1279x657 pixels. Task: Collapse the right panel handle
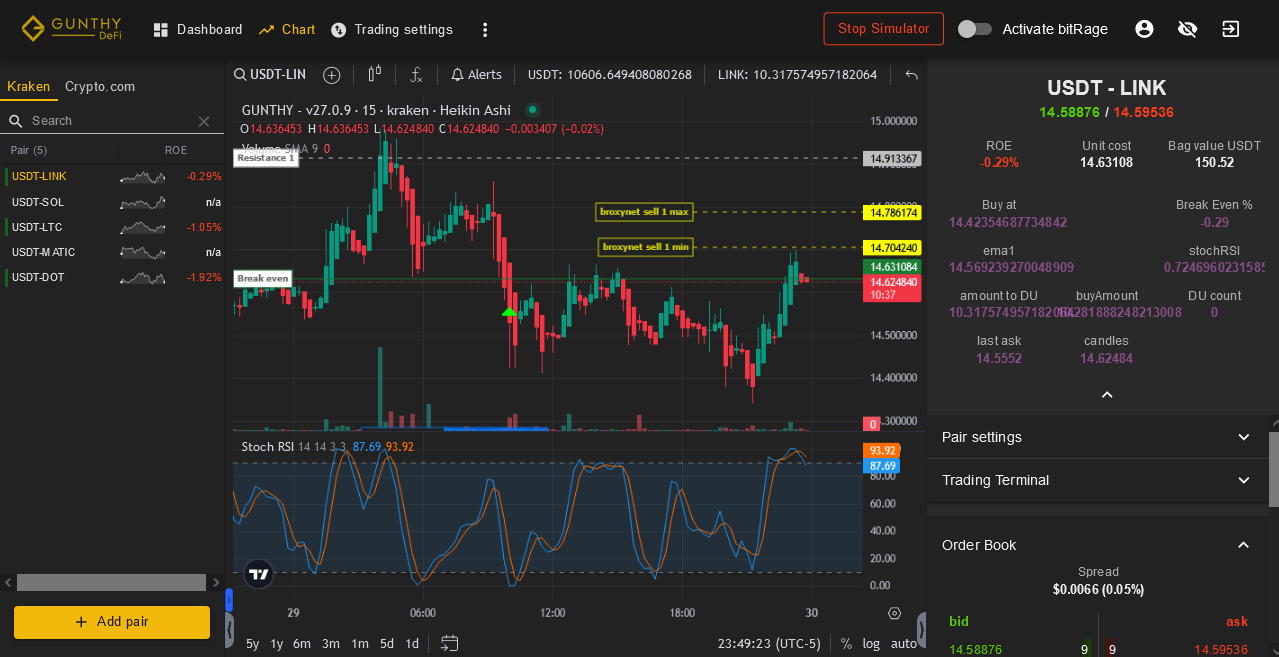coord(923,631)
